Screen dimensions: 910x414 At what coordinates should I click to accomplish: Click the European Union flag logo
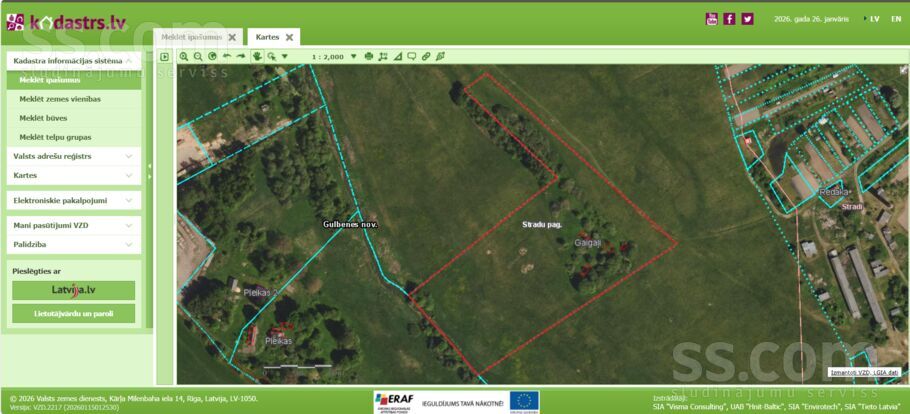pos(524,402)
